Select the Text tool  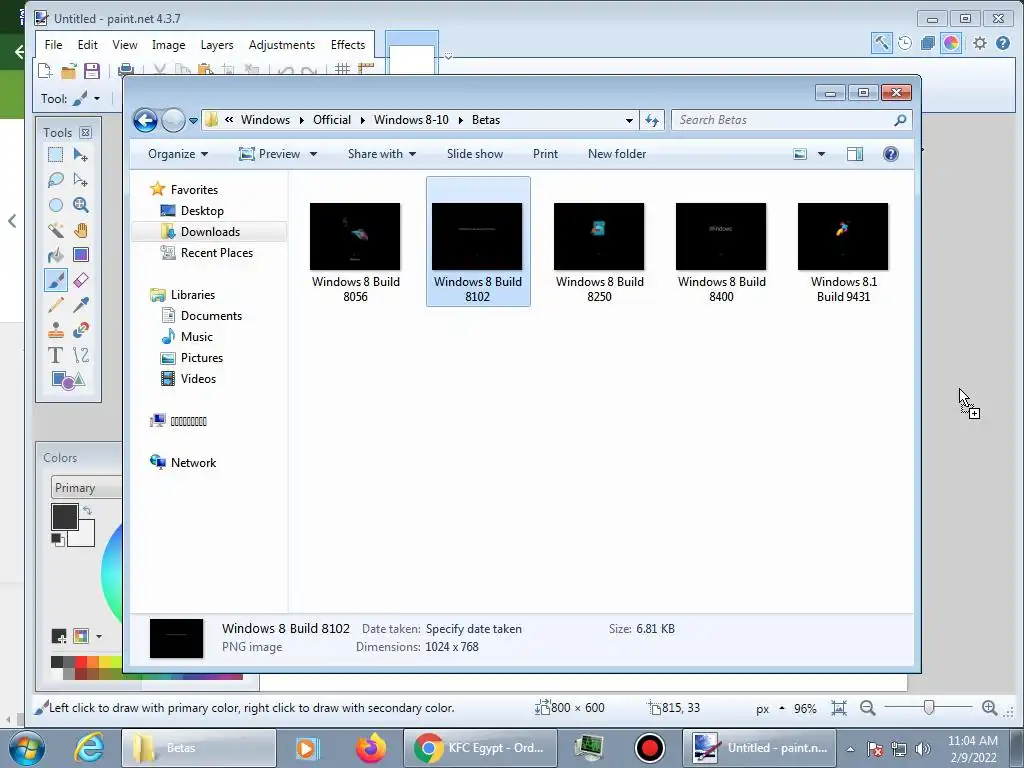pos(56,355)
